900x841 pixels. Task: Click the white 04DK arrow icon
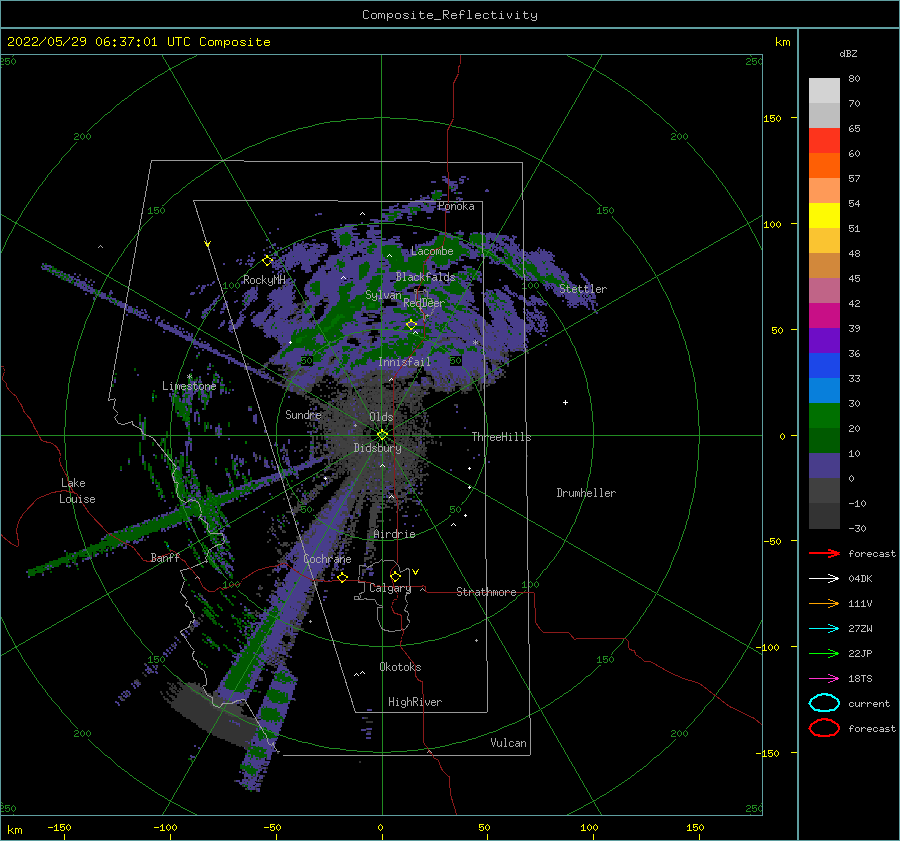(x=824, y=579)
